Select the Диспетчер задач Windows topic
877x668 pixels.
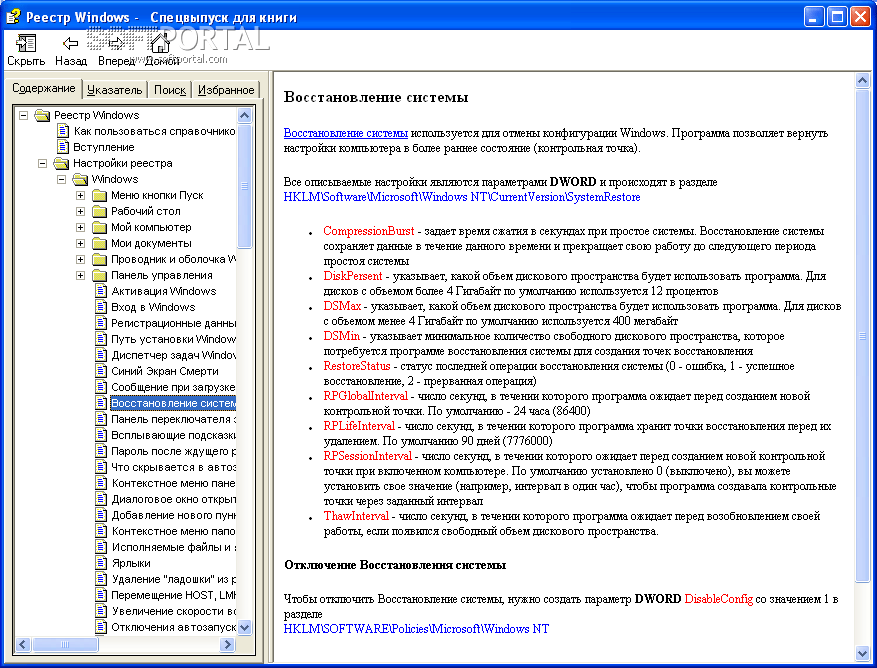tap(173, 355)
